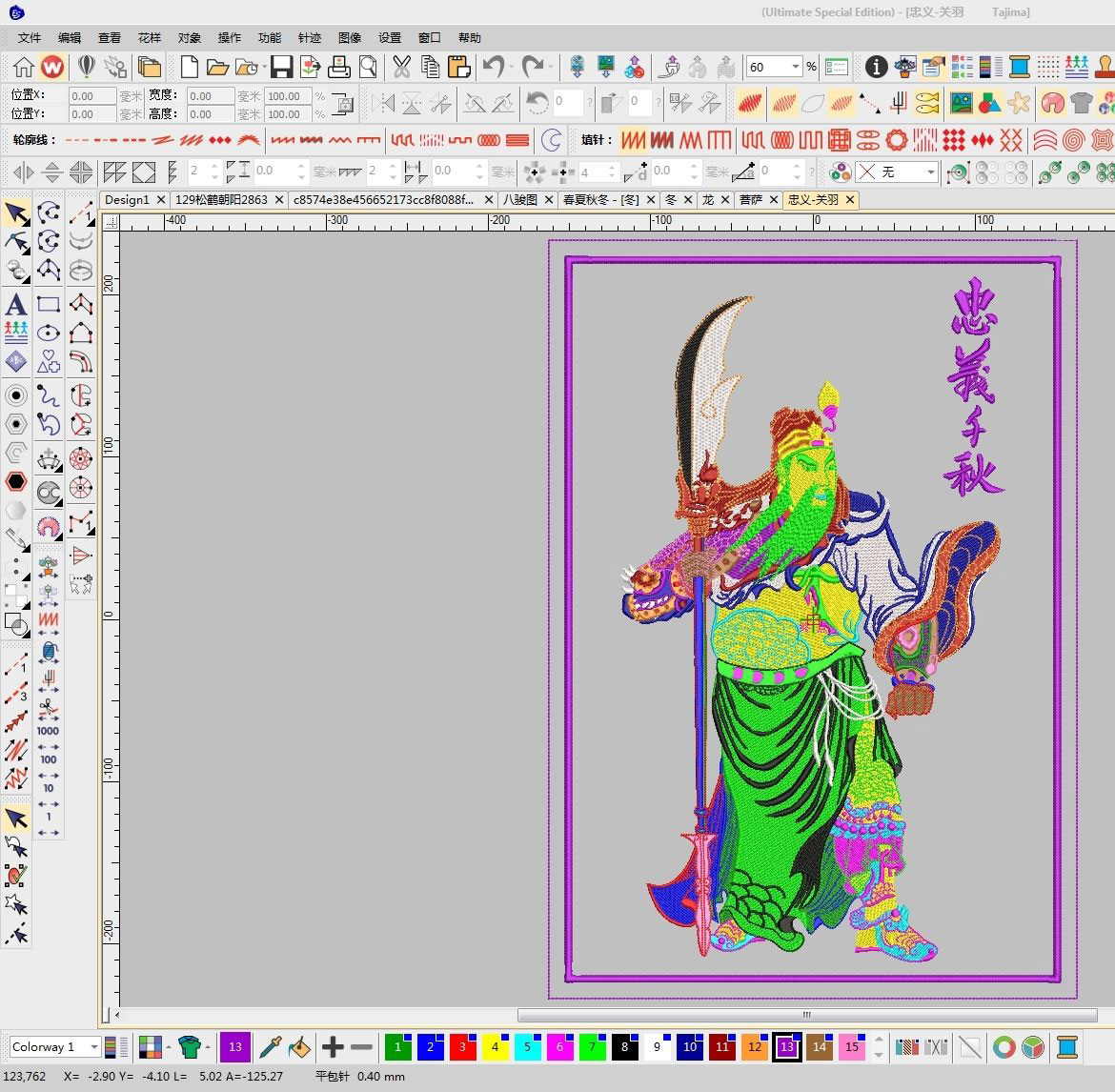Print the design using the printer icon
Viewport: 1115px width, 1092px height.
click(339, 68)
